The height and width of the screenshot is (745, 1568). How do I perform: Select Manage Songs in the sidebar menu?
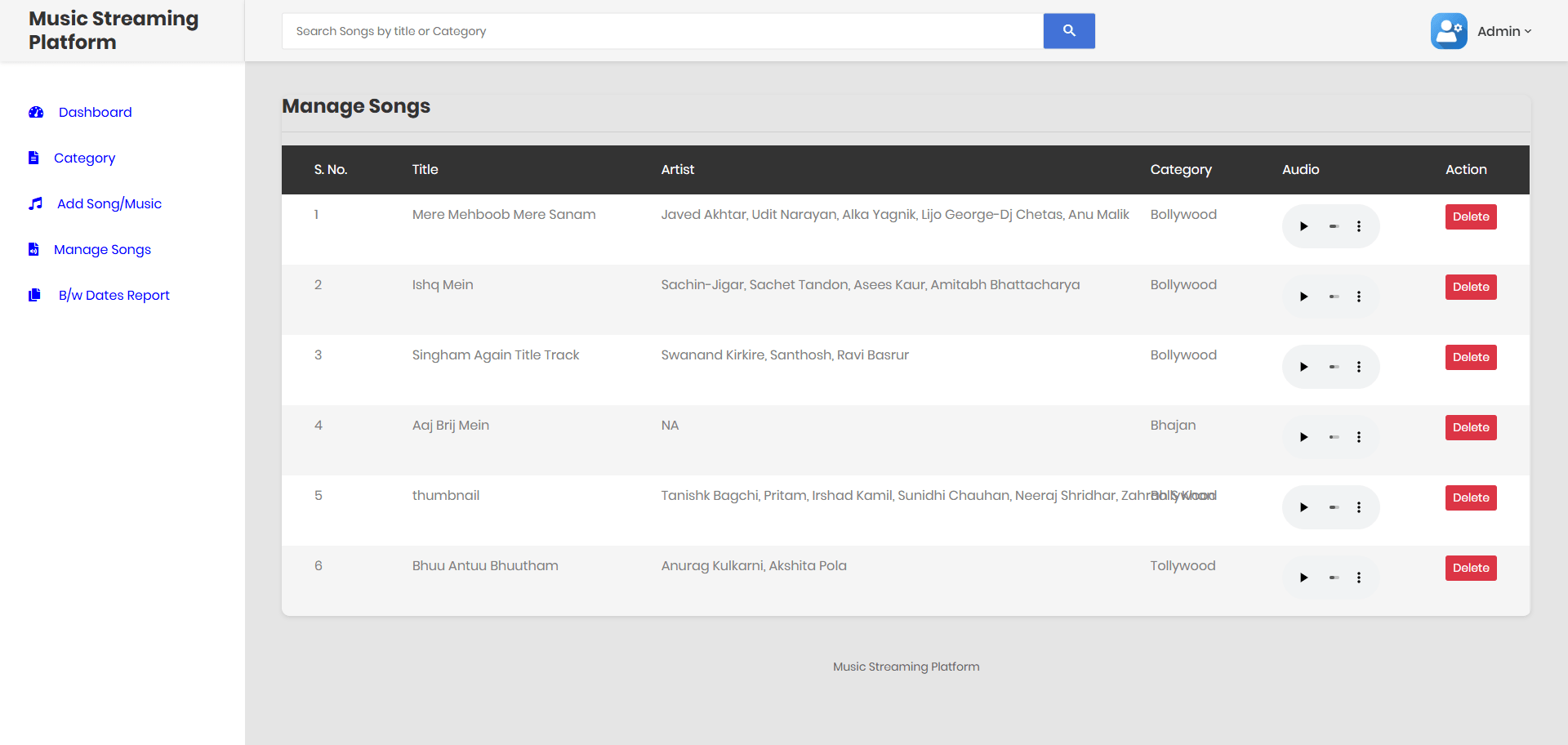point(102,249)
